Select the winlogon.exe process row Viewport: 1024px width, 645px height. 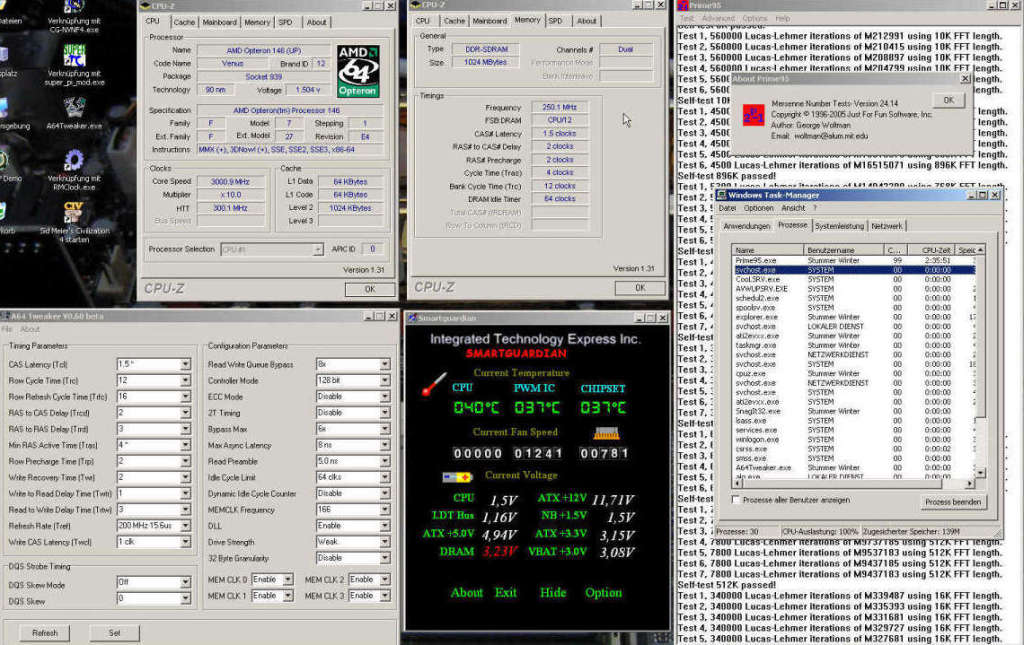[854, 439]
